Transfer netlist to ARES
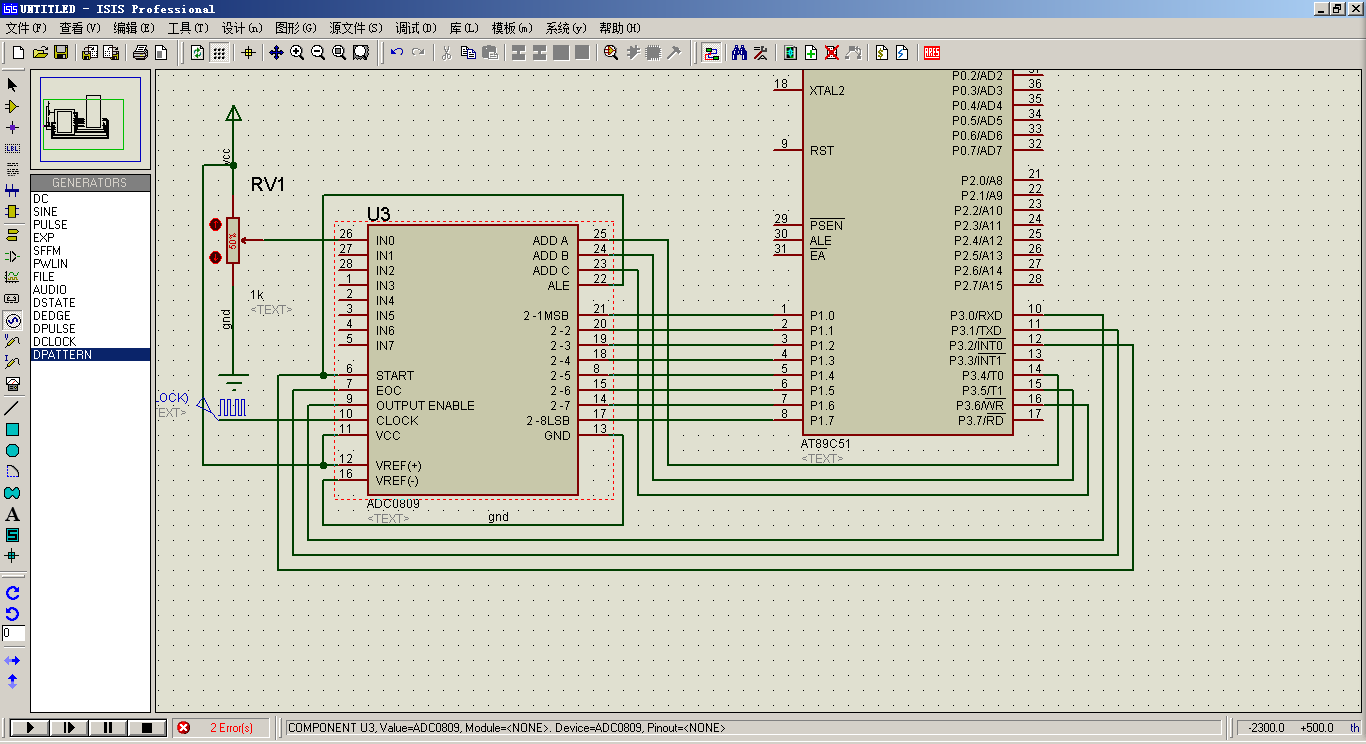This screenshot has width=1366, height=744. point(932,53)
